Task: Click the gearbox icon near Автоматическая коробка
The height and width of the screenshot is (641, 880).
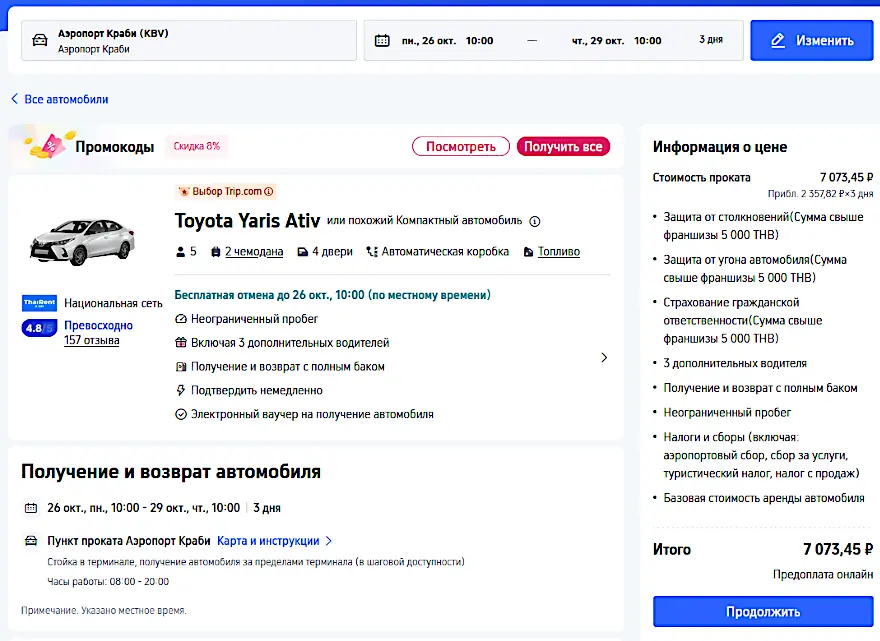Action: [372, 252]
